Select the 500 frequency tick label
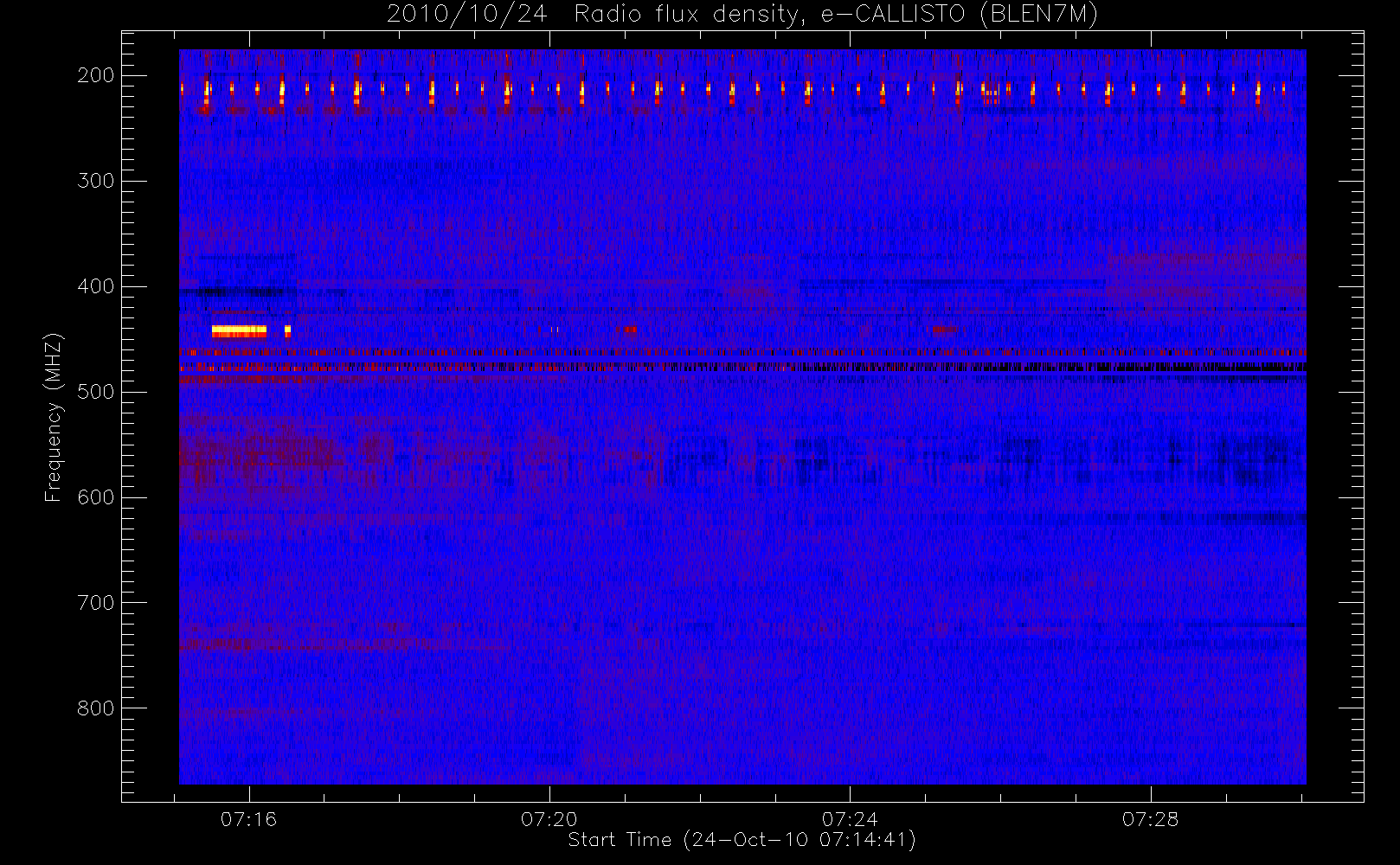The image size is (1400, 865). coord(96,392)
